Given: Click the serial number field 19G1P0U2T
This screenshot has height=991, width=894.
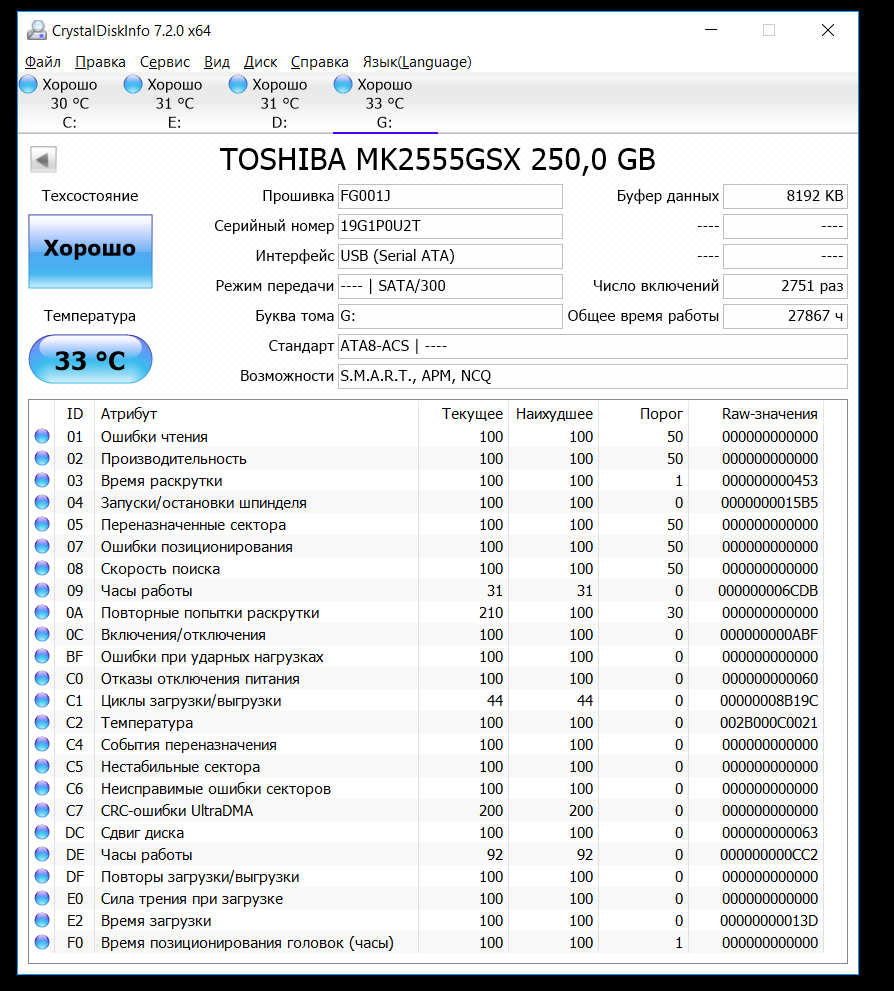Looking at the screenshot, I should 450,226.
